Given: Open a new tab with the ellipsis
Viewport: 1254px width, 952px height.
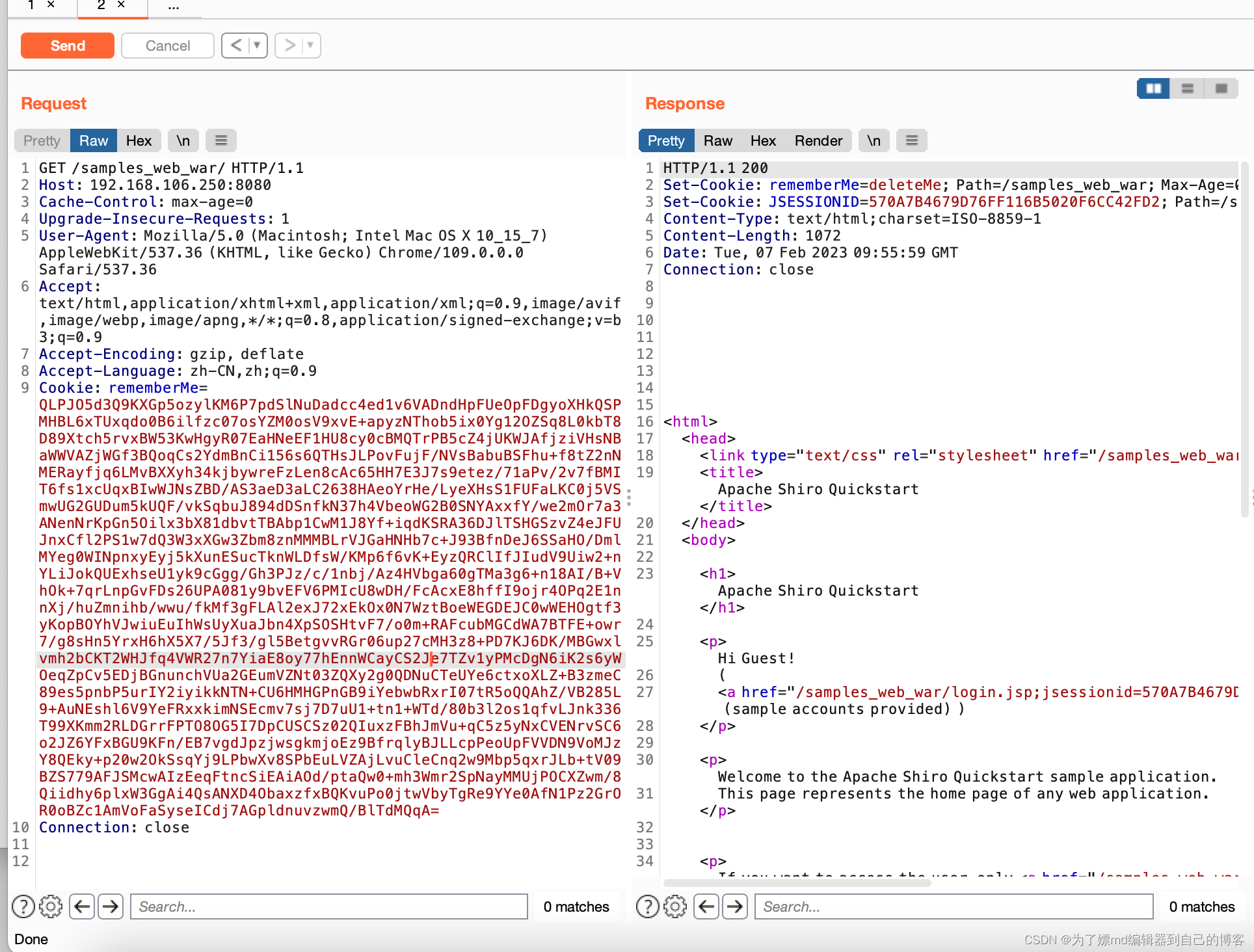Looking at the screenshot, I should [174, 6].
